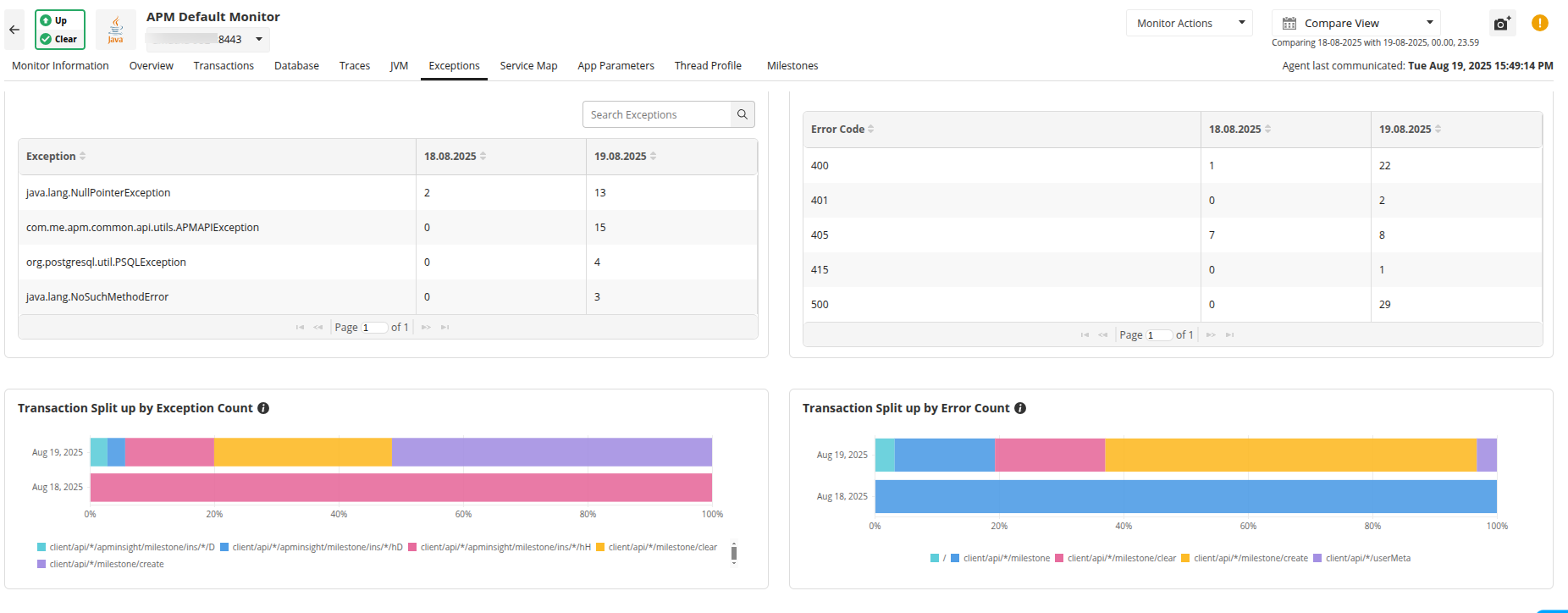Switch to the Transactions tab
The height and width of the screenshot is (613, 1568).
[x=224, y=66]
